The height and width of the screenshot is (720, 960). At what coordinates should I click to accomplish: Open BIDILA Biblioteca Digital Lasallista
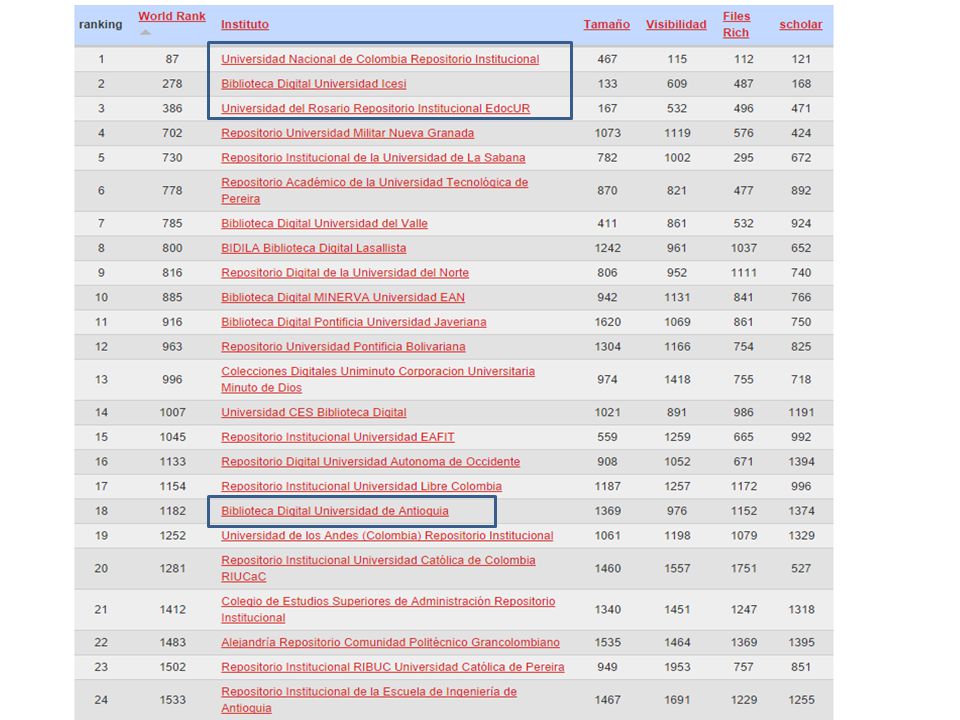(x=313, y=248)
